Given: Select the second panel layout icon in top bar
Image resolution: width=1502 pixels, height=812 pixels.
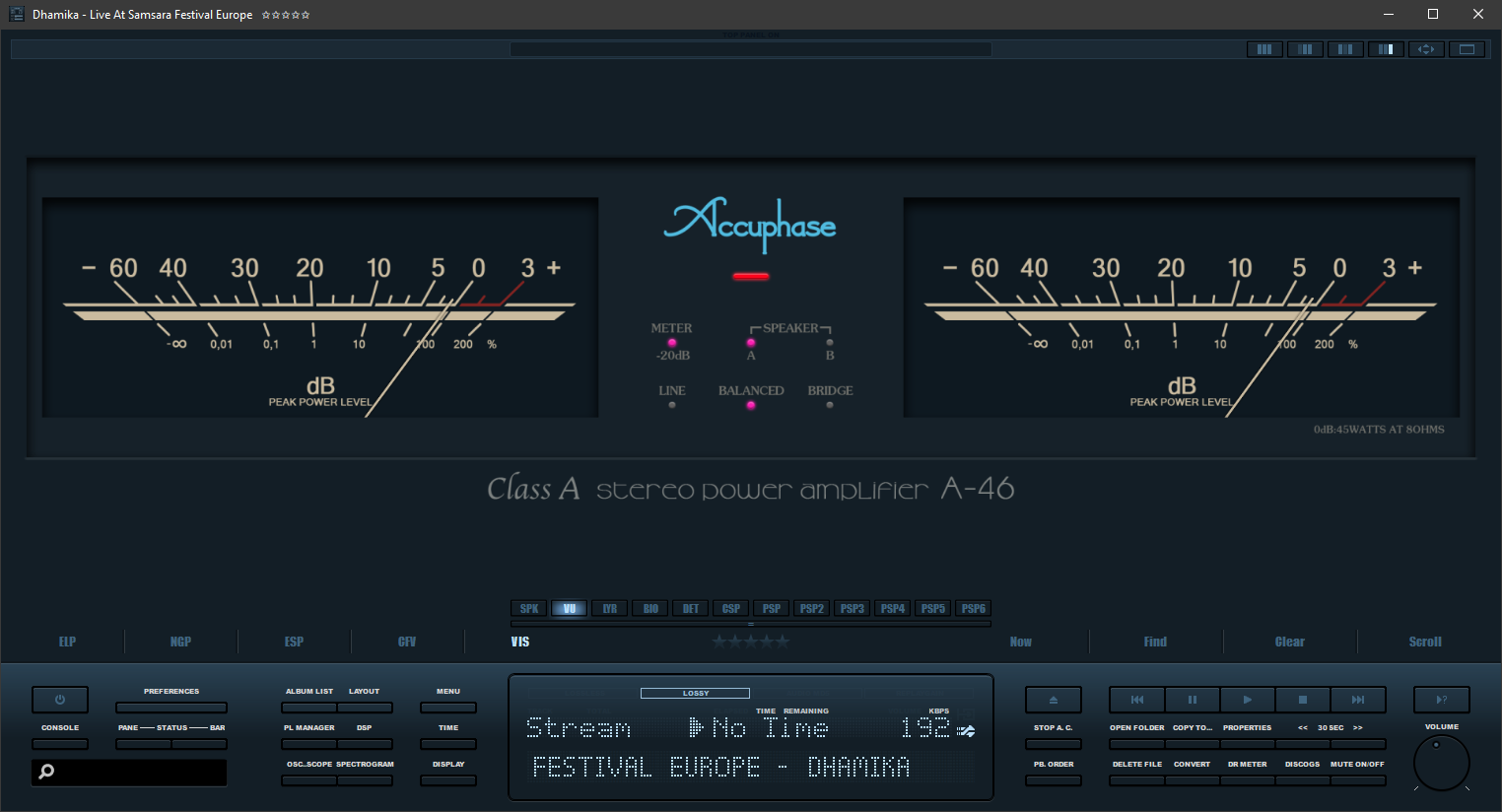Looking at the screenshot, I should (1305, 49).
